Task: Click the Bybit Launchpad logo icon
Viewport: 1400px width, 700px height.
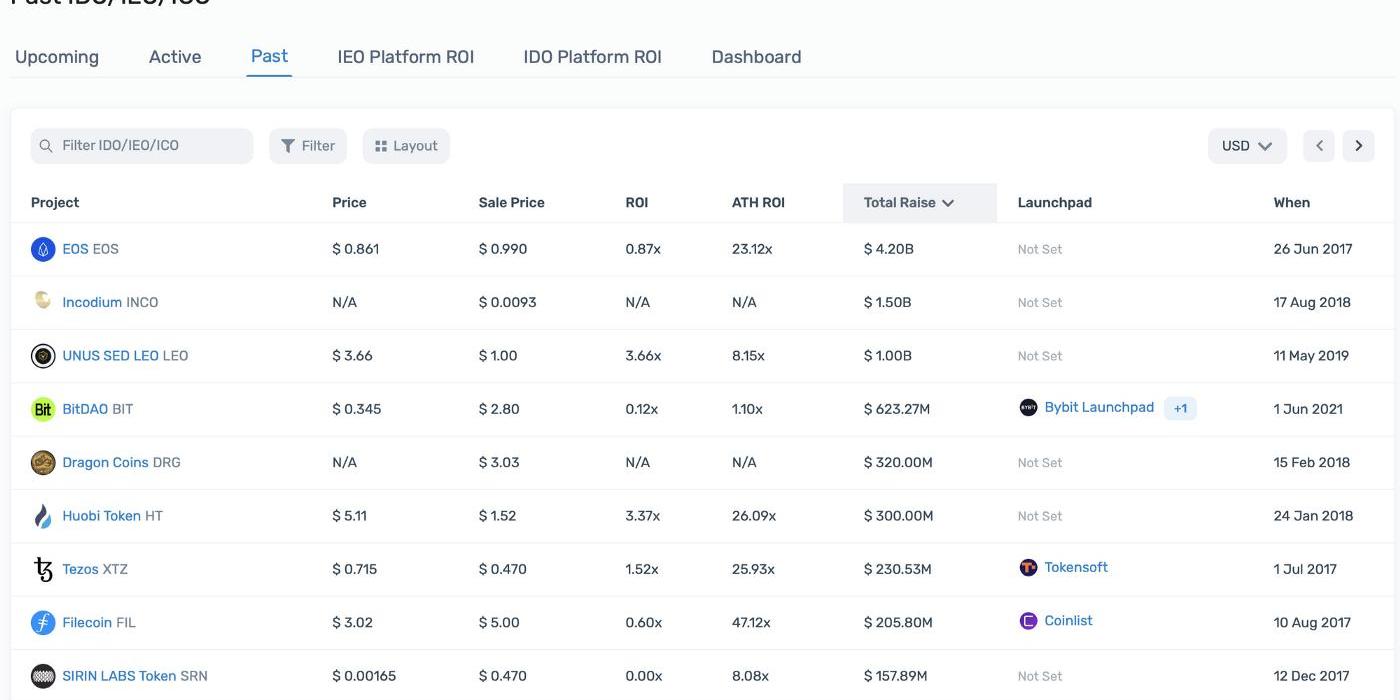Action: pyautogui.click(x=1028, y=407)
